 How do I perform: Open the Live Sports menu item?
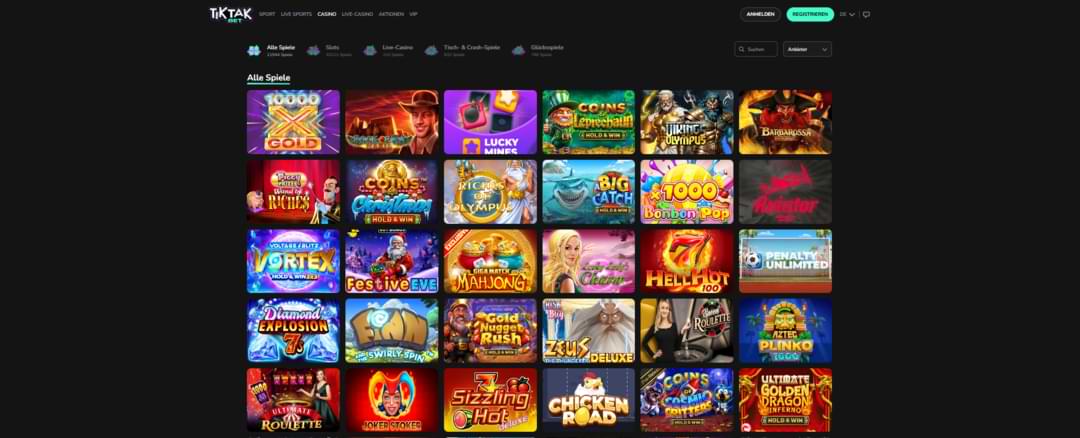[x=296, y=14]
